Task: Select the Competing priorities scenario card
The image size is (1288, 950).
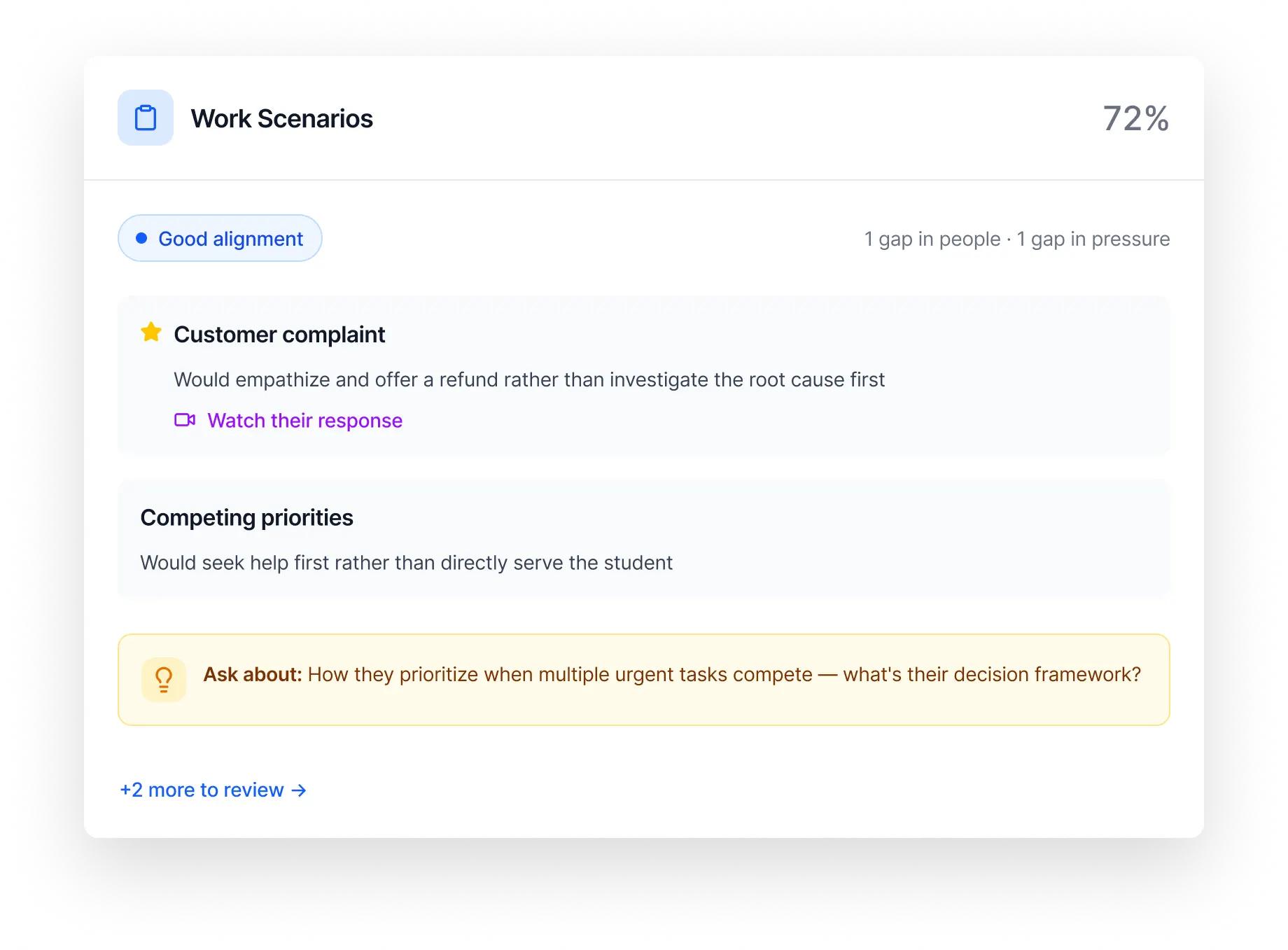Action: pos(643,539)
